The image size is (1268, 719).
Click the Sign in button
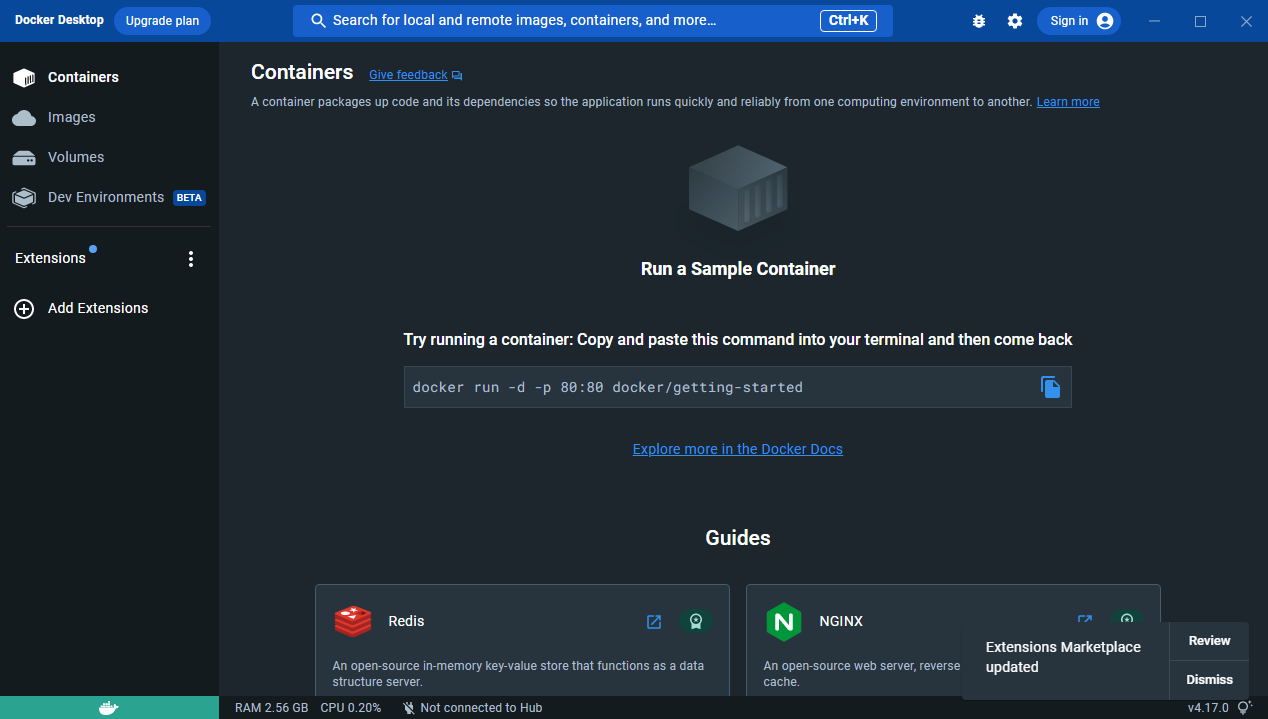[1078, 21]
